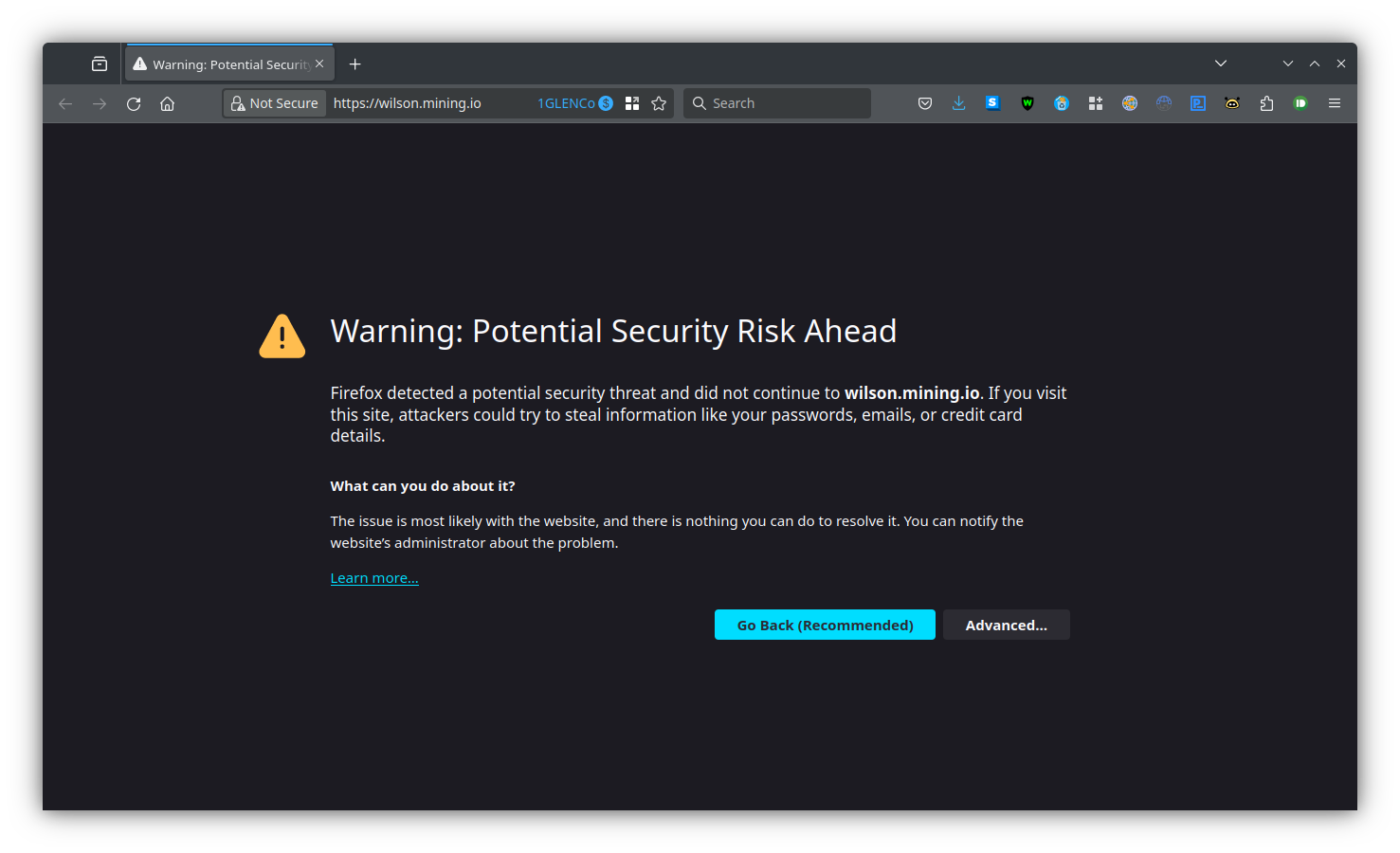Bookmark this page with the star icon
Viewport: 1400px width, 853px height.
tap(659, 103)
